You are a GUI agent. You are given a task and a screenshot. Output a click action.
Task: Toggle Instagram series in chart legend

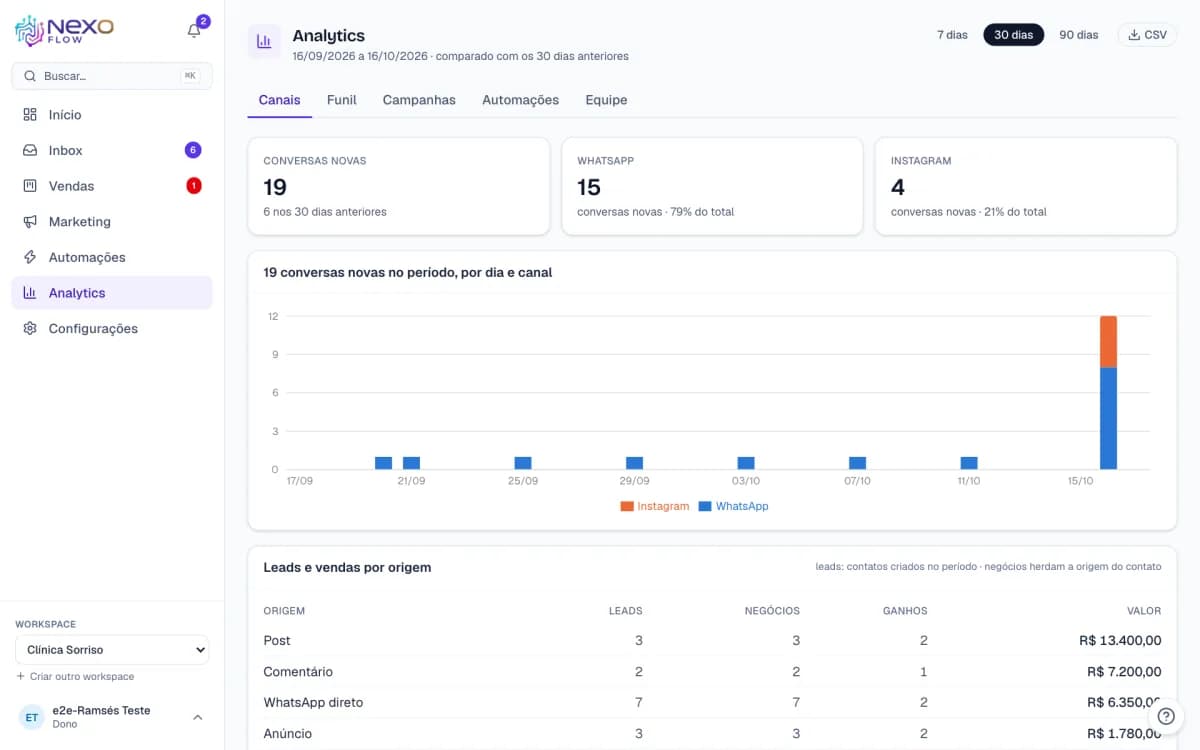[x=655, y=506]
